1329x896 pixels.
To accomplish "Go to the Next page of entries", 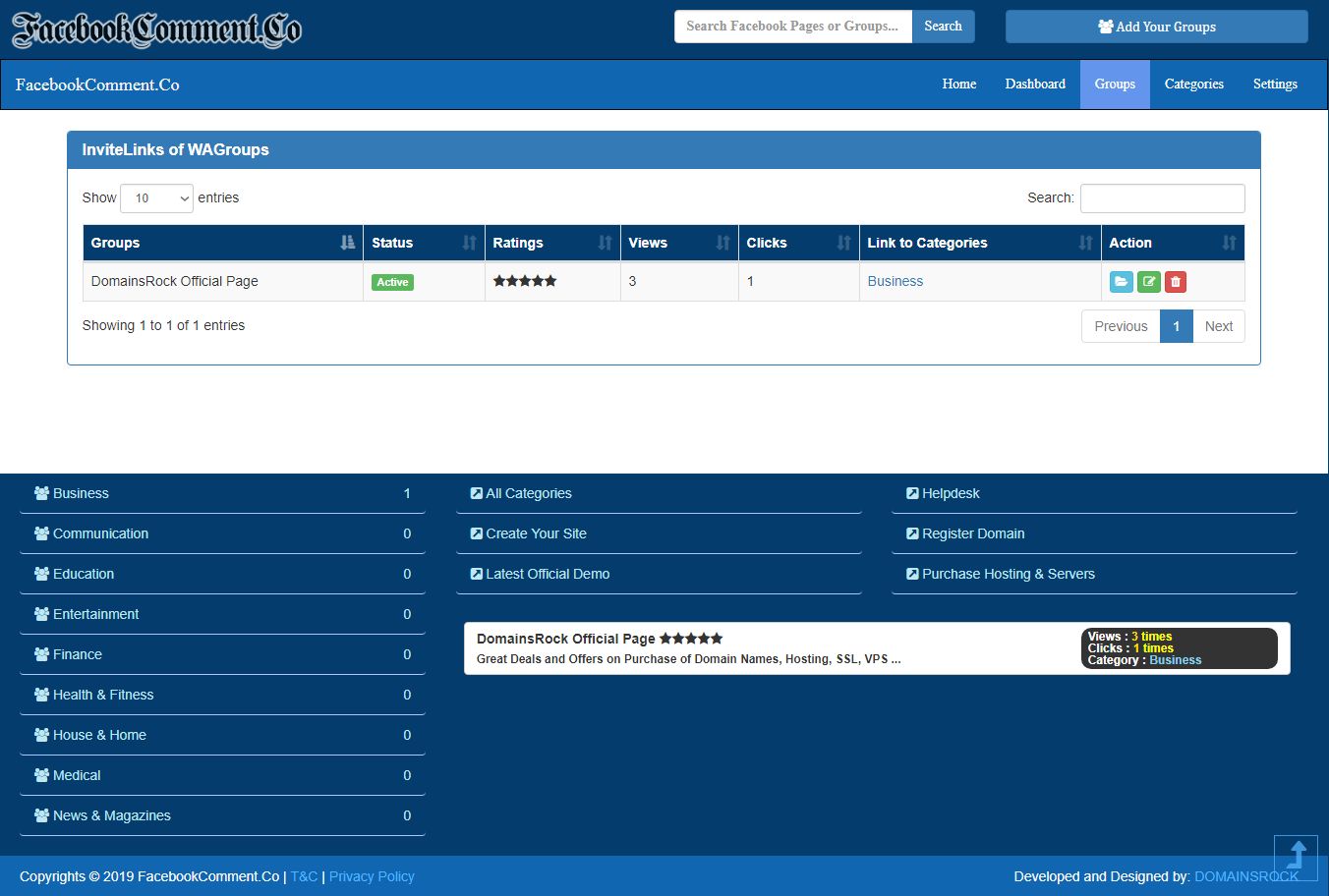I will [x=1218, y=326].
